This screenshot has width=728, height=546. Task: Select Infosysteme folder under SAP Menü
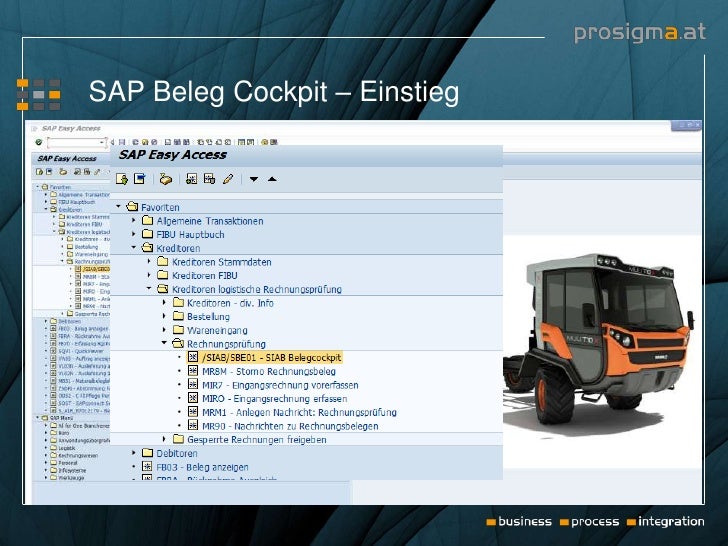(x=72, y=470)
